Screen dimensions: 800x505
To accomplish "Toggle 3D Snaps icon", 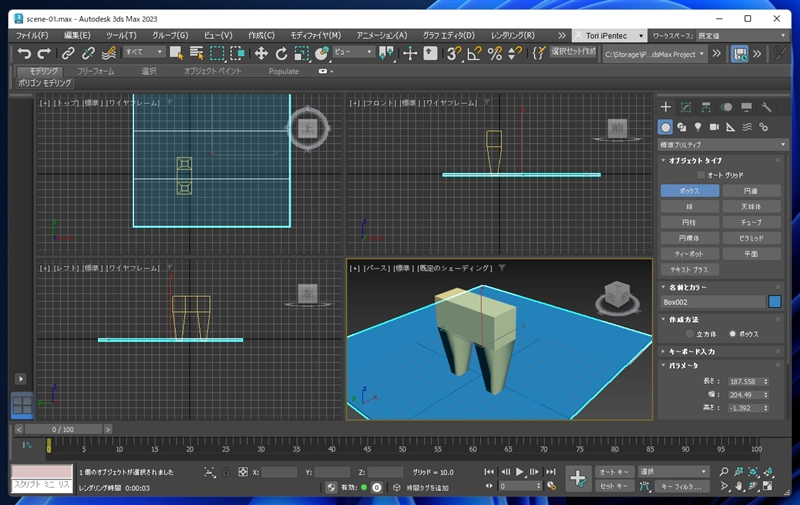I will coord(454,53).
